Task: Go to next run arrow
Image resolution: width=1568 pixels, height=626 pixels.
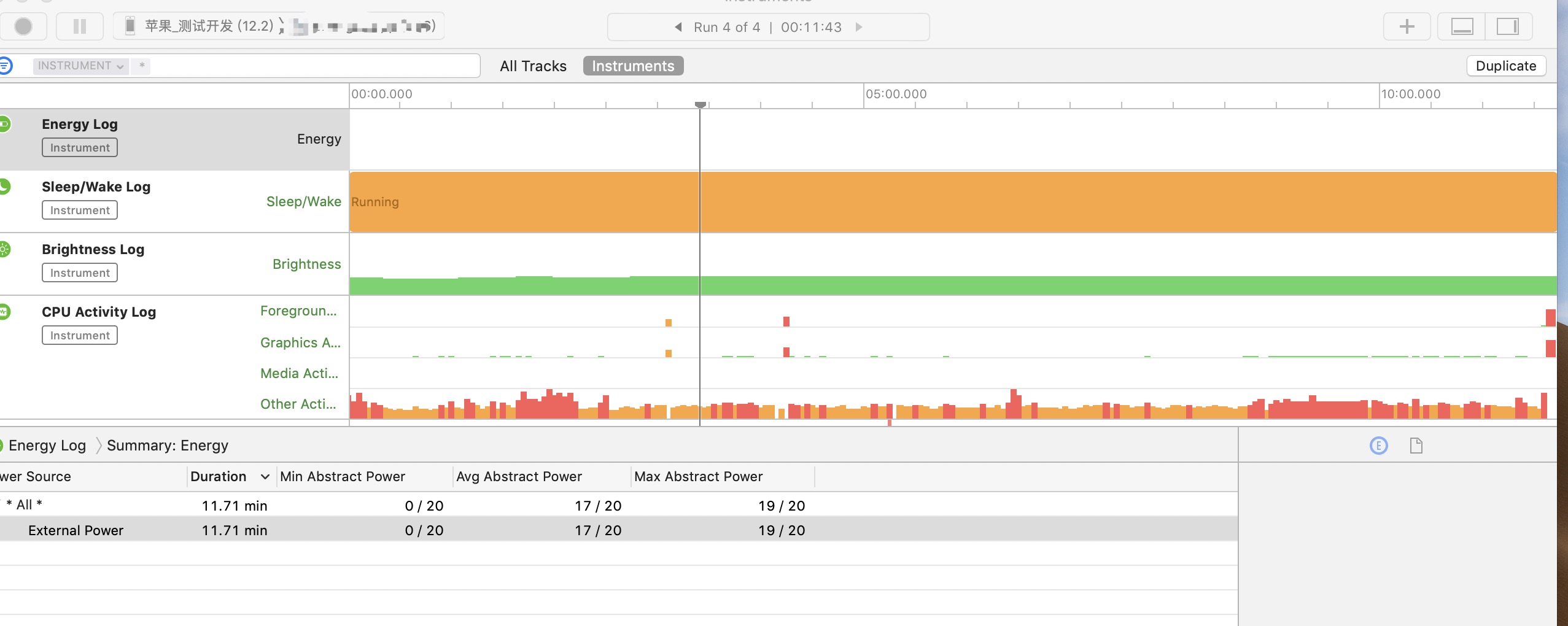Action: point(859,27)
